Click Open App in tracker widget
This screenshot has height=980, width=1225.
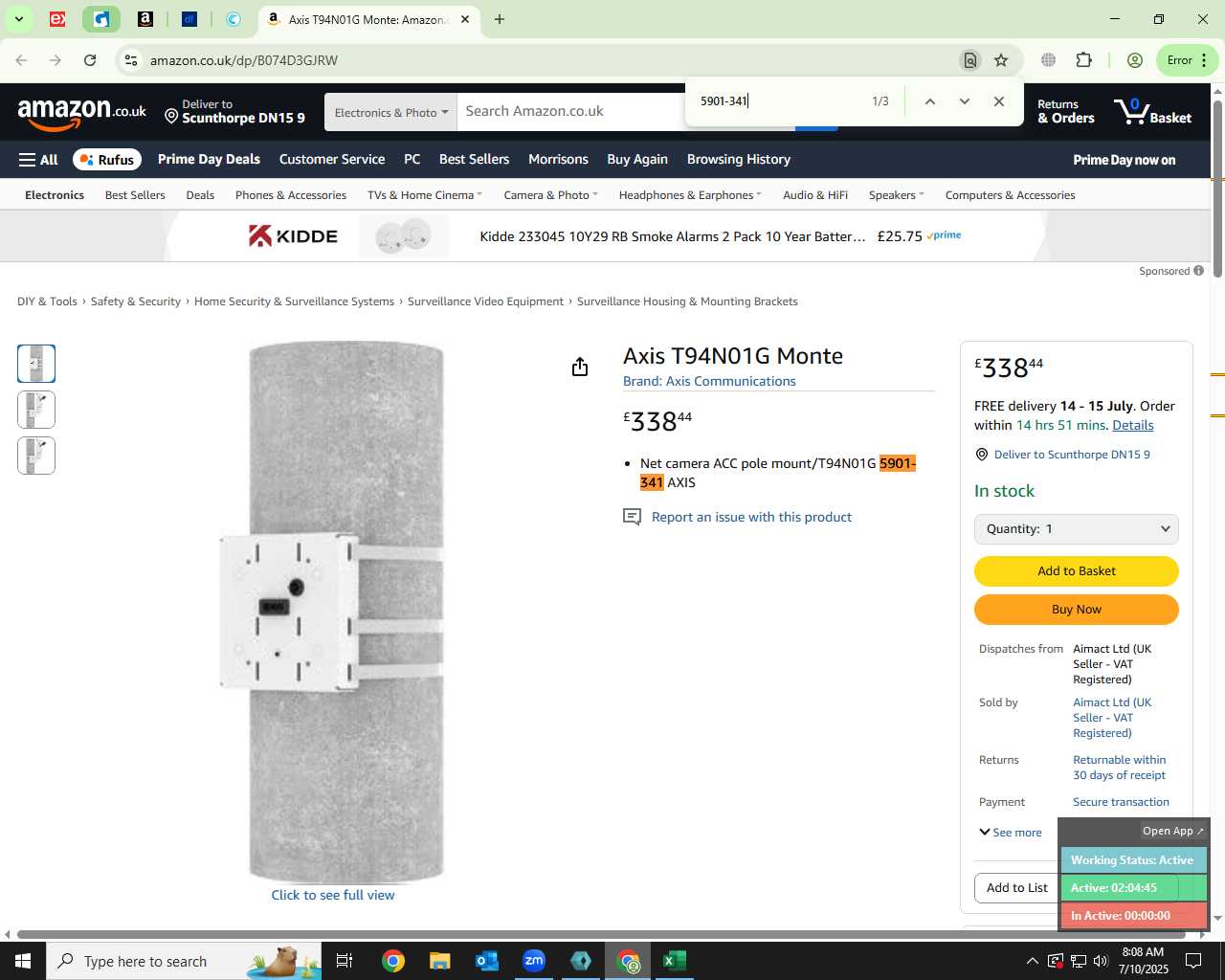1172,831
